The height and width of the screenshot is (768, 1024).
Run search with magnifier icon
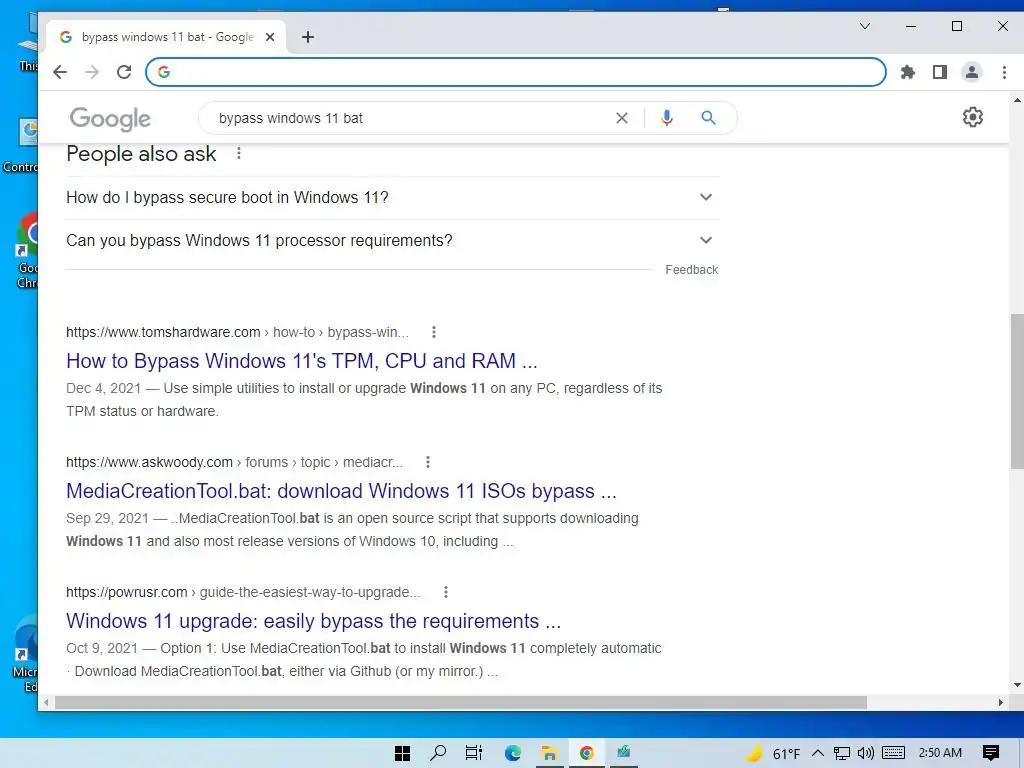click(709, 118)
